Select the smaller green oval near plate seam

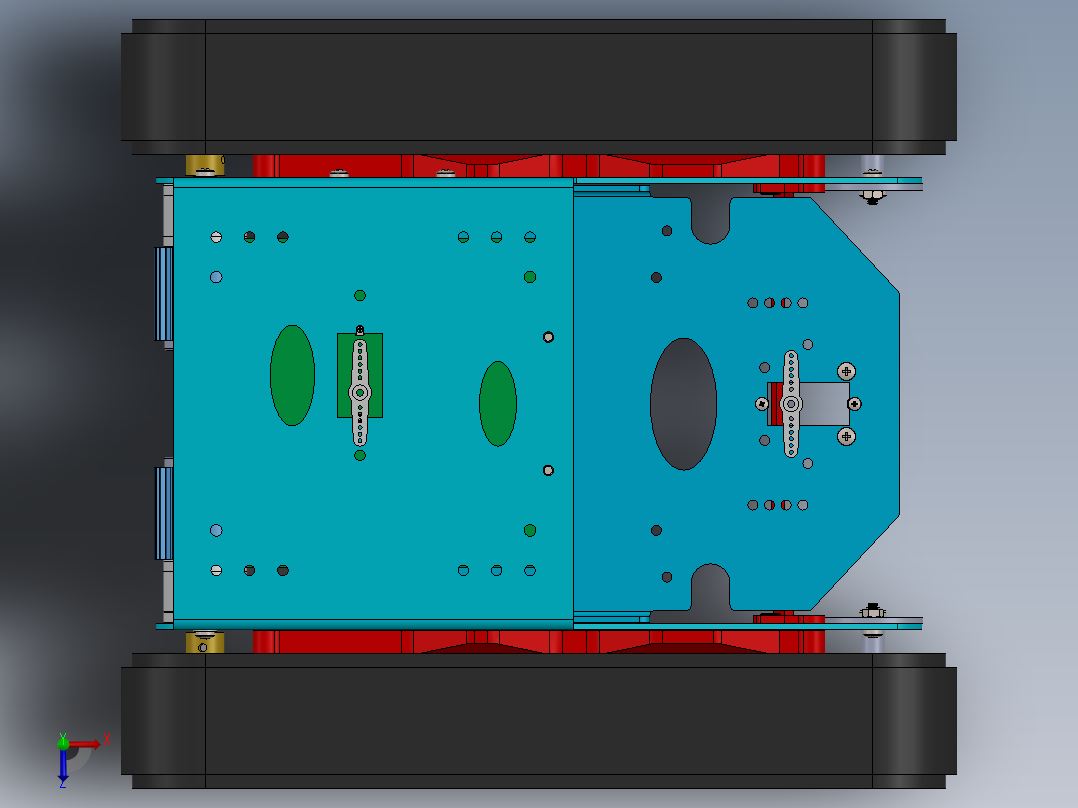click(x=498, y=404)
